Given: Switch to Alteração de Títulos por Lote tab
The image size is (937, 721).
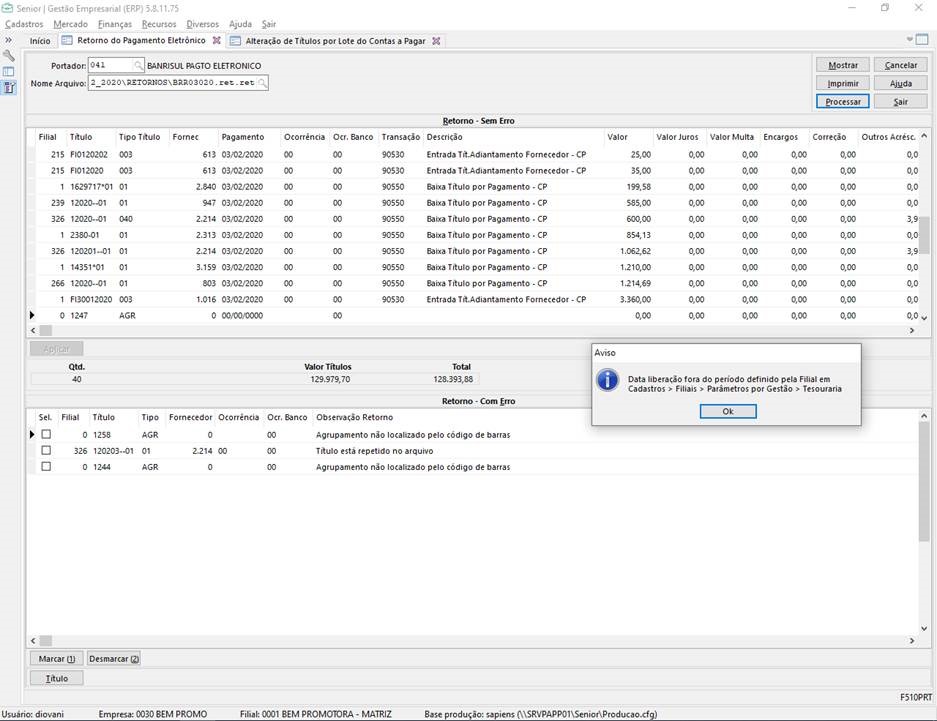Looking at the screenshot, I should click(x=335, y=41).
